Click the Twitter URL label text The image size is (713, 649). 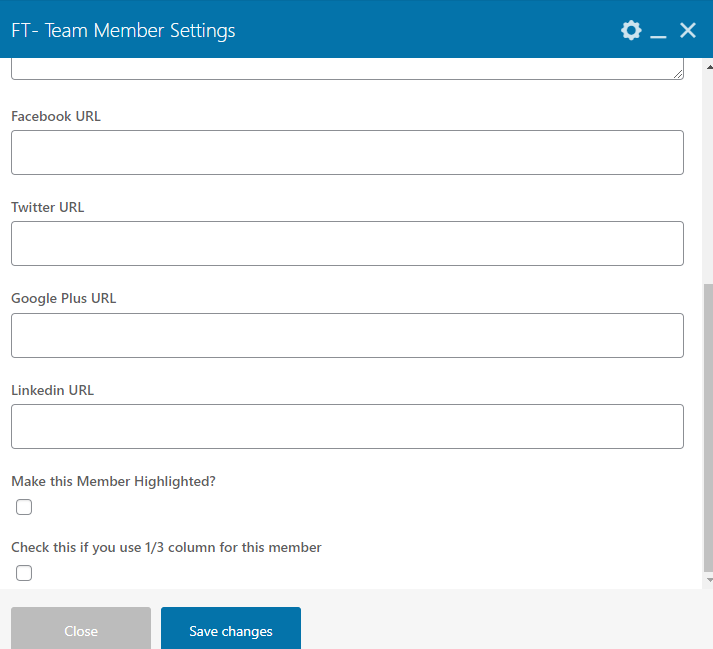click(x=48, y=207)
